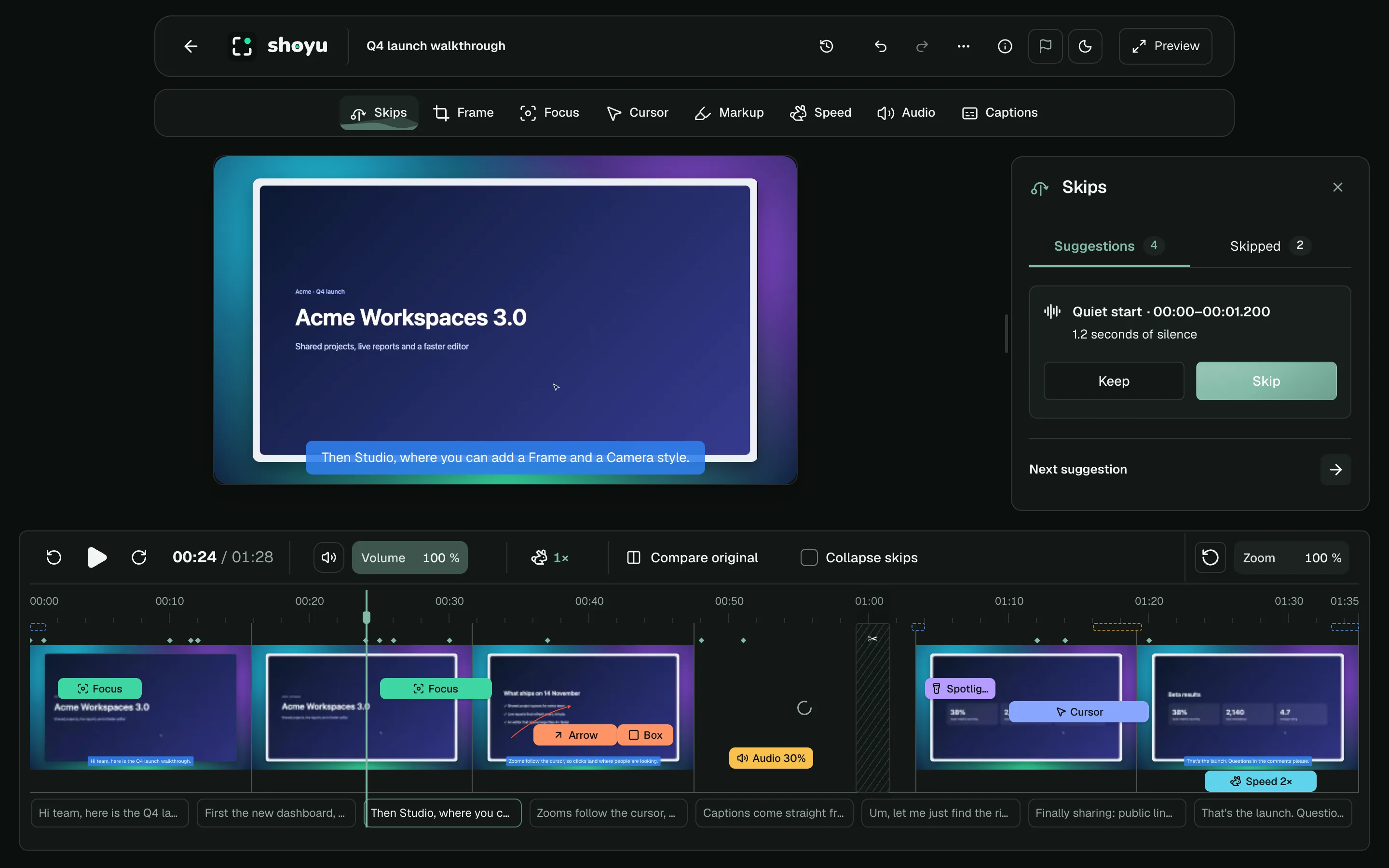Open the Preview fullscreen button

[1165, 46]
